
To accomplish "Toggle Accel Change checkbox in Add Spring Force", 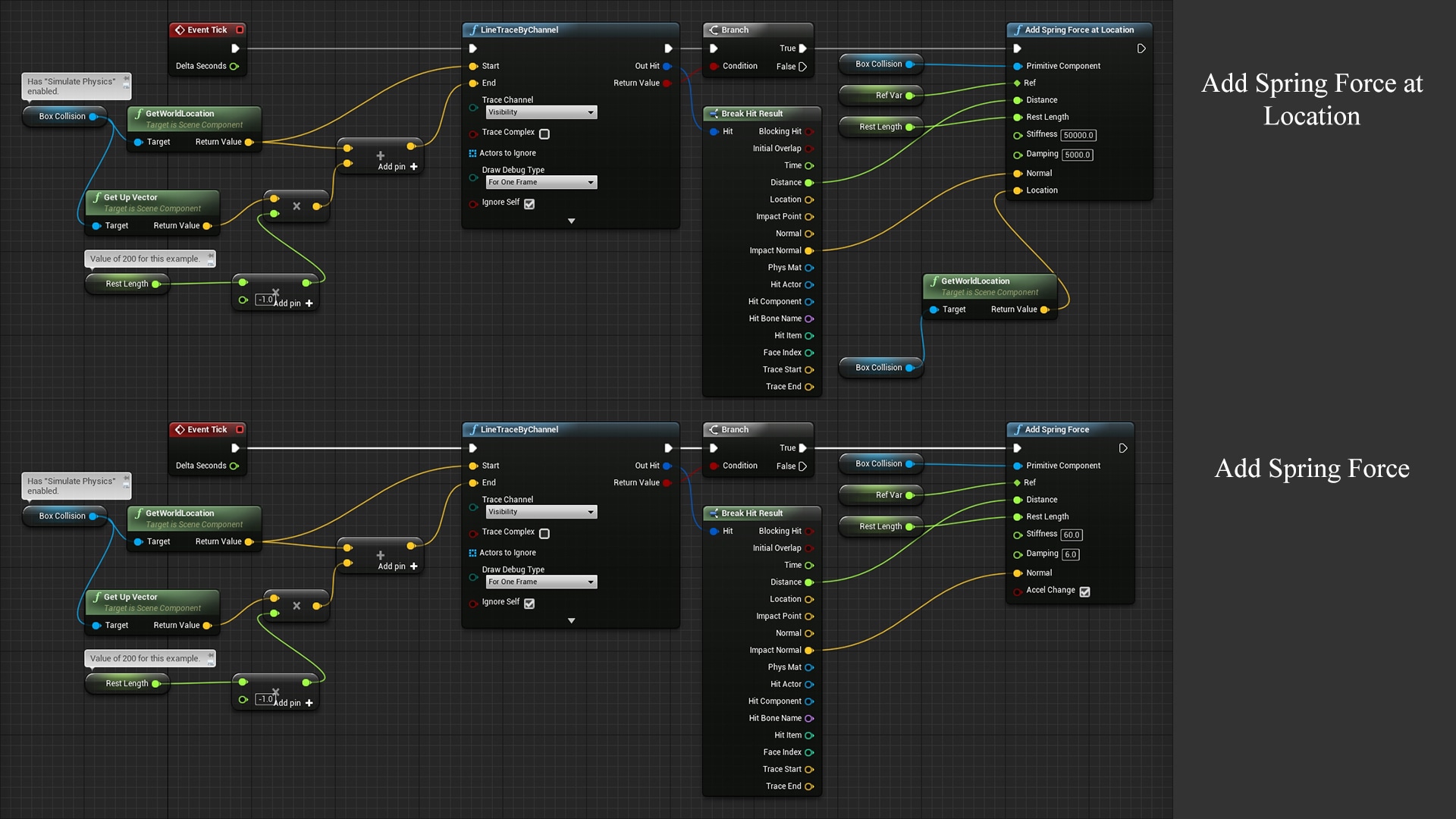I will [x=1085, y=591].
